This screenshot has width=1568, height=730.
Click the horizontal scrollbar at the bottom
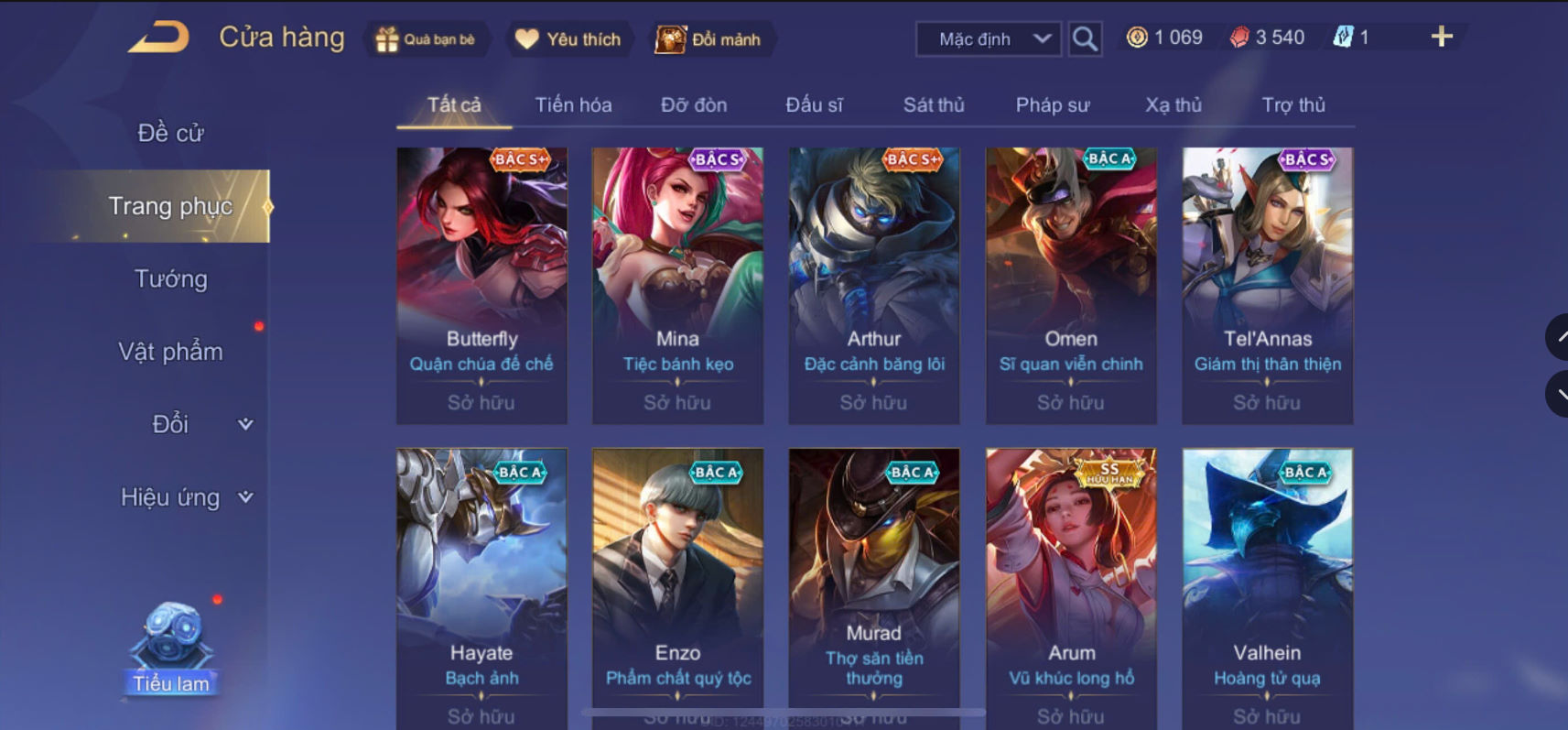(x=784, y=712)
